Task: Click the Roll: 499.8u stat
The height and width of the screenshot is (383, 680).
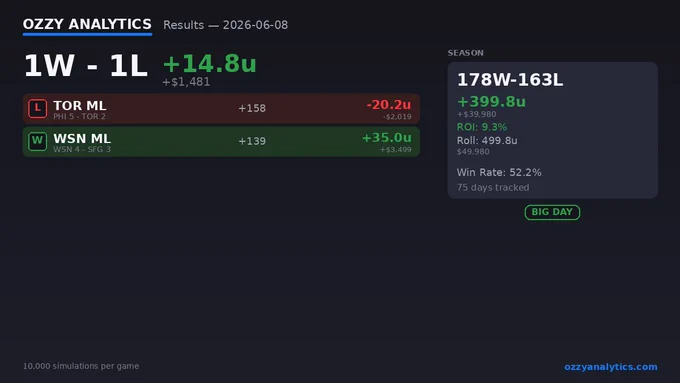Action: pos(487,141)
